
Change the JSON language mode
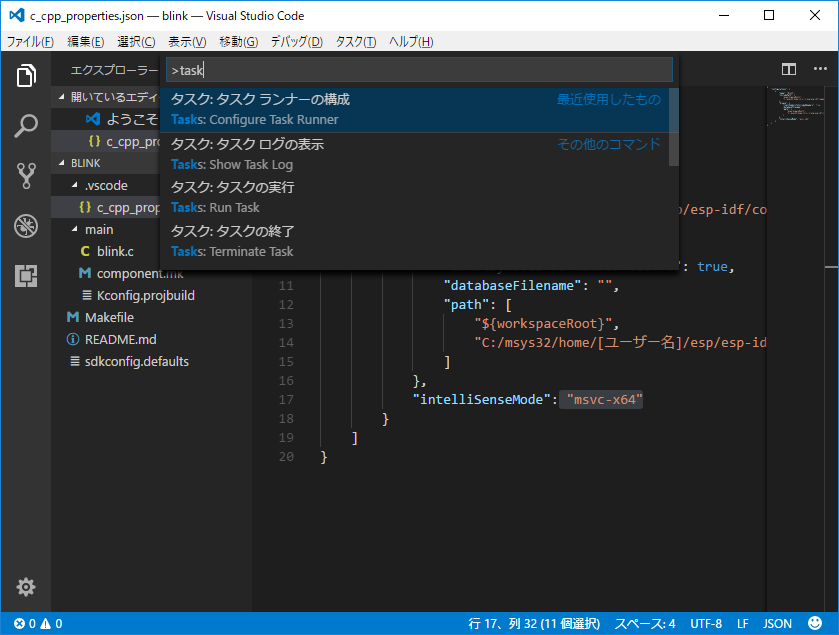coord(777,624)
